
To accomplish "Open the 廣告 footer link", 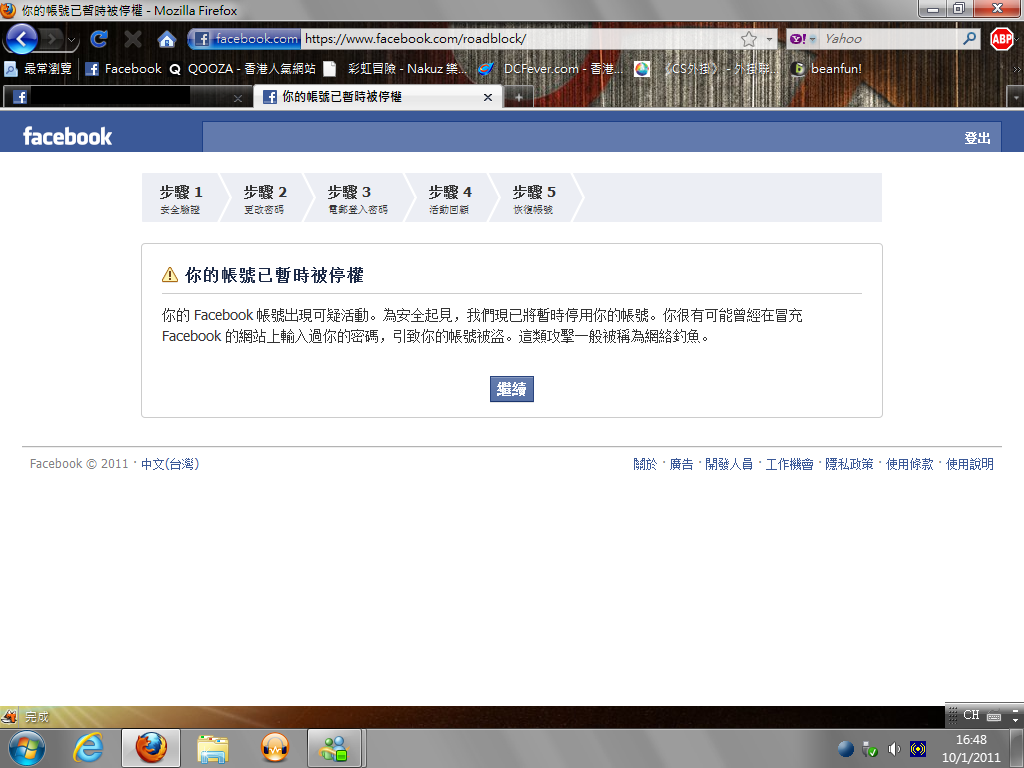I will tap(681, 464).
